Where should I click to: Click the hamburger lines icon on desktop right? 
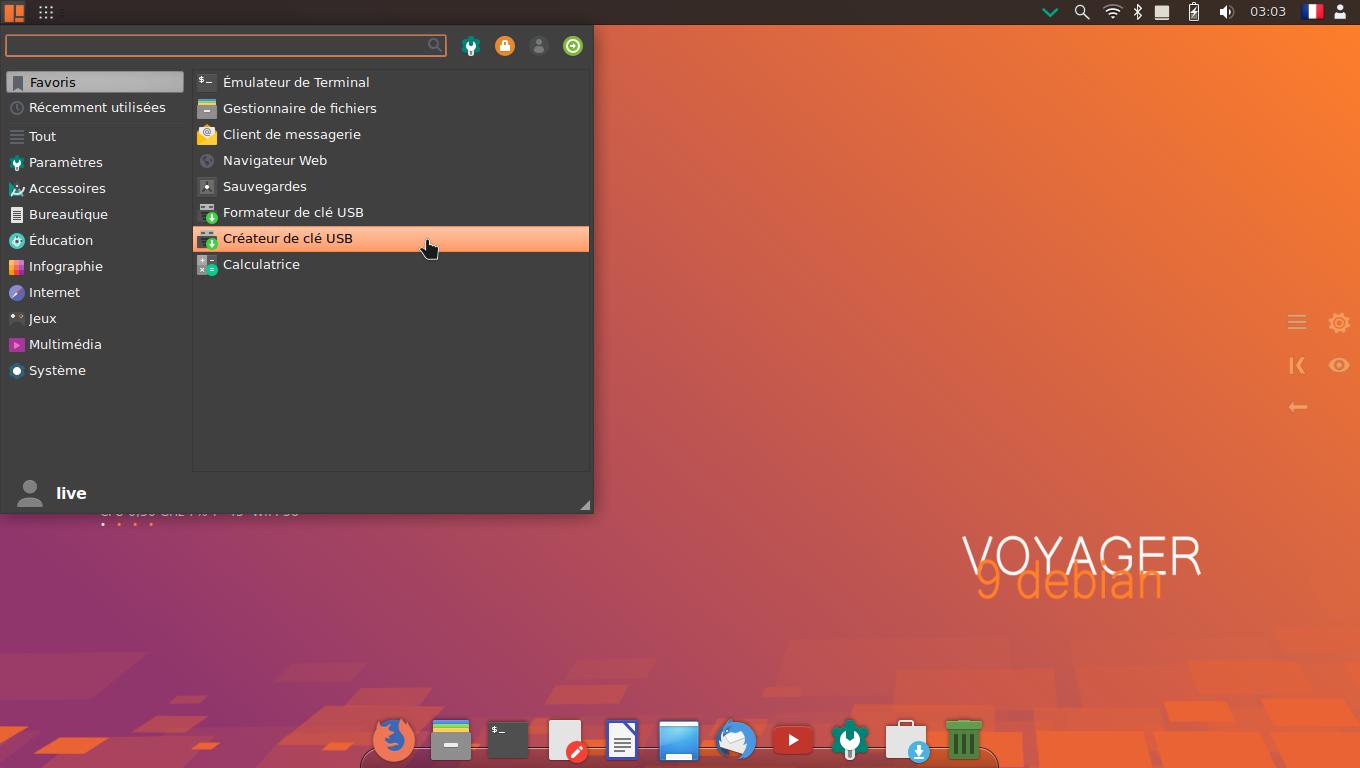tap(1297, 322)
